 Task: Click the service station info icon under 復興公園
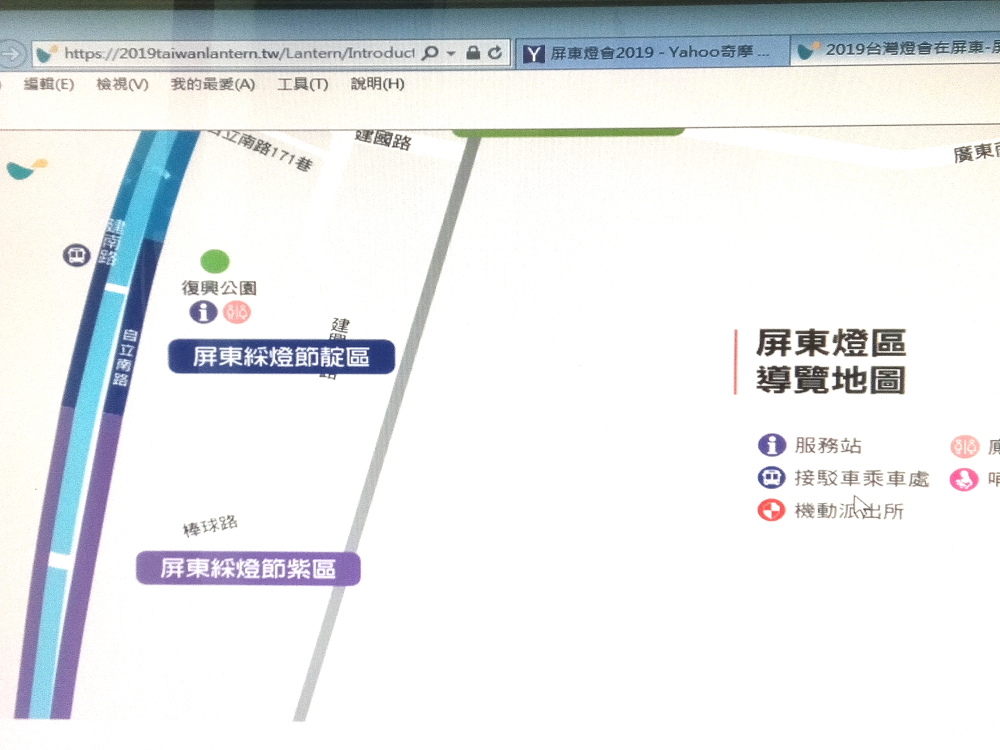click(x=203, y=312)
